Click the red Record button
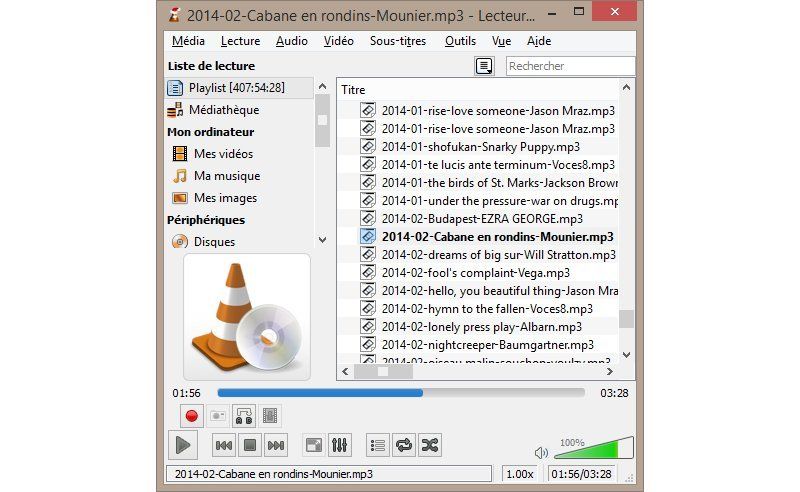 (x=191, y=415)
